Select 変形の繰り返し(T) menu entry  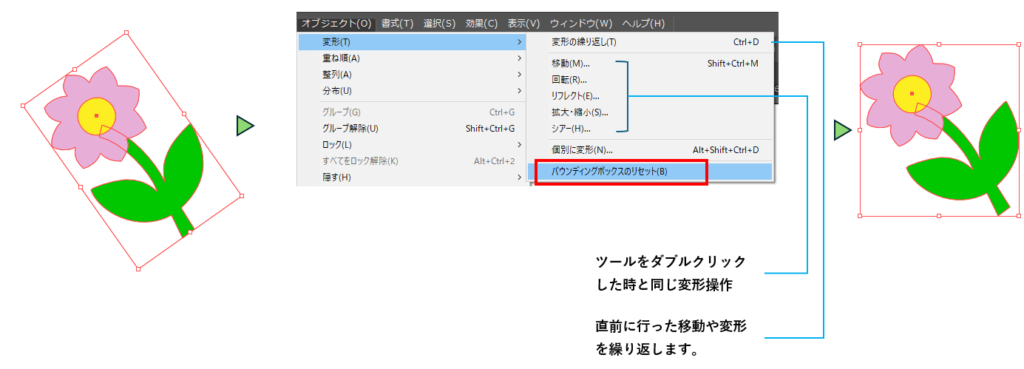pos(584,42)
